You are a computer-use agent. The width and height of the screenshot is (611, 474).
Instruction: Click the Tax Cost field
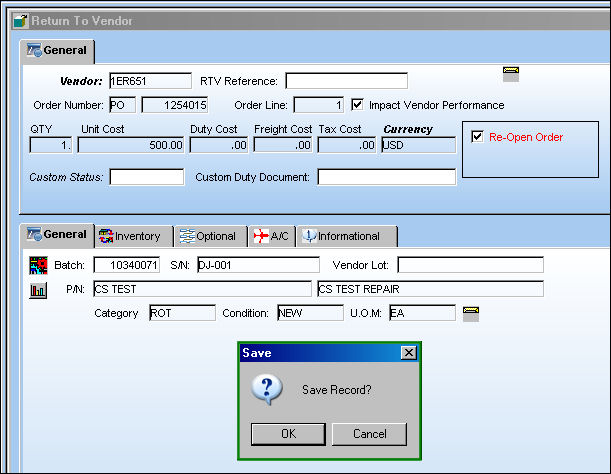(x=347, y=145)
